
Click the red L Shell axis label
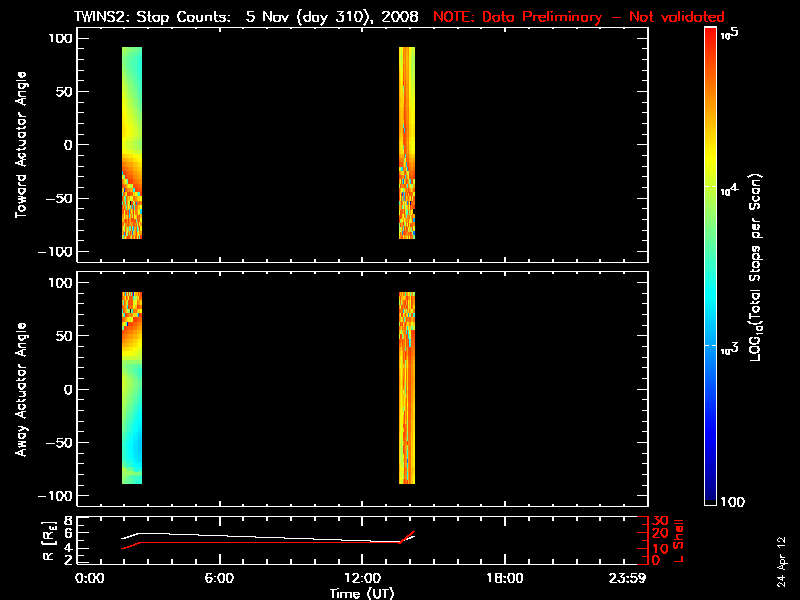pyautogui.click(x=681, y=540)
